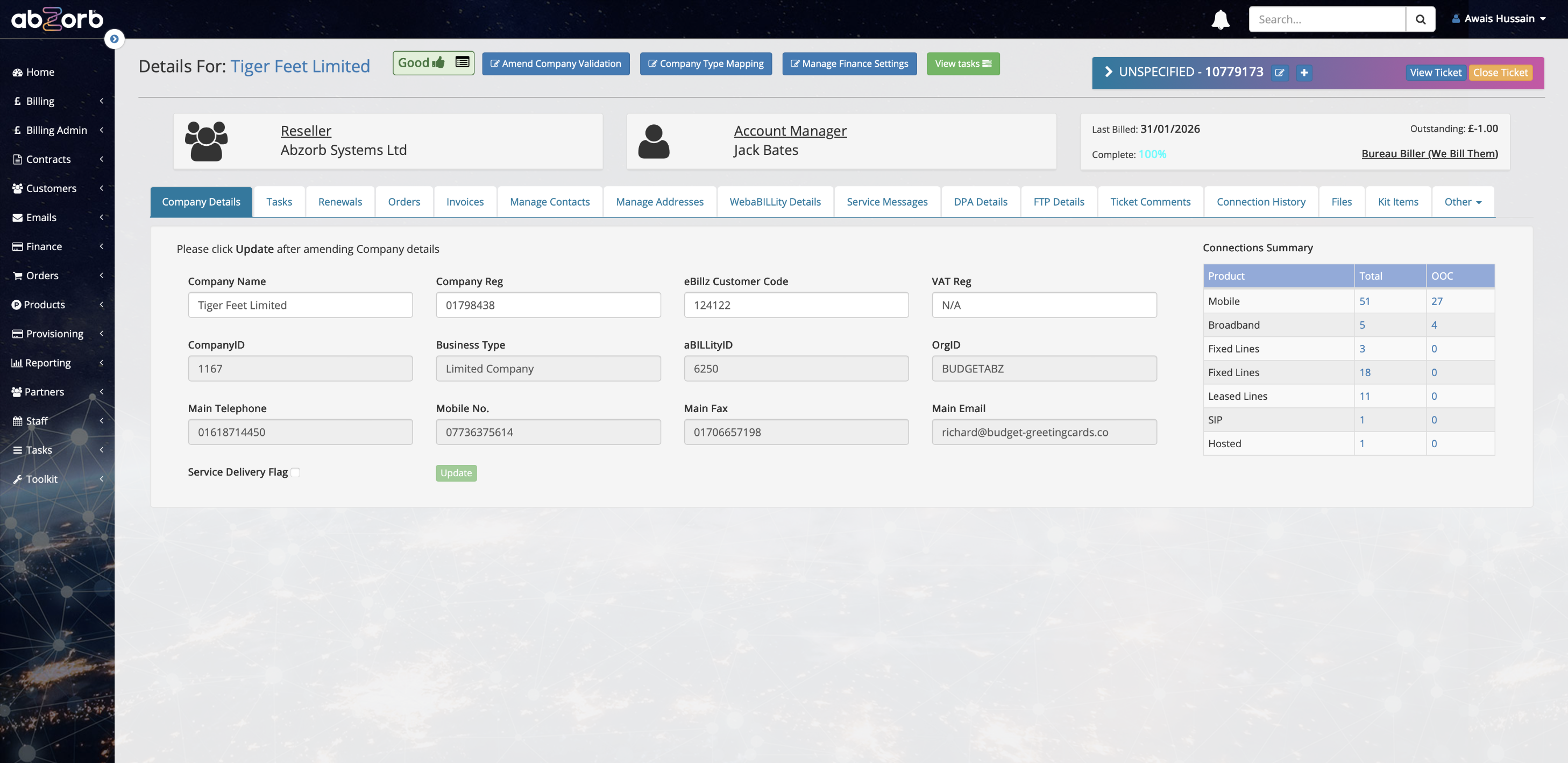
Task: Open the Connection History tab
Action: coord(1261,202)
